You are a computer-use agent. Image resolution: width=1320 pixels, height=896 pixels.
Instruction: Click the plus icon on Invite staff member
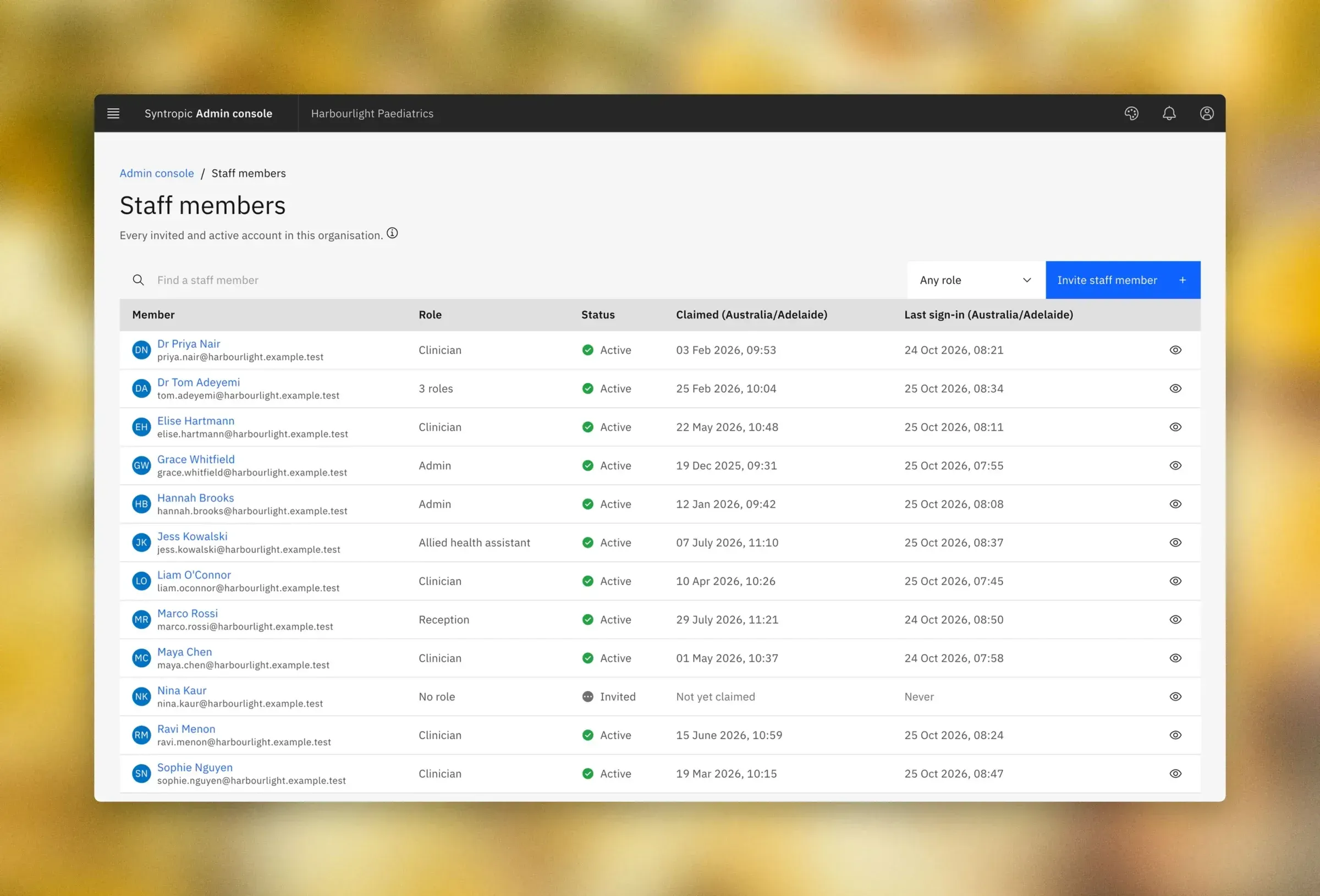click(x=1182, y=280)
